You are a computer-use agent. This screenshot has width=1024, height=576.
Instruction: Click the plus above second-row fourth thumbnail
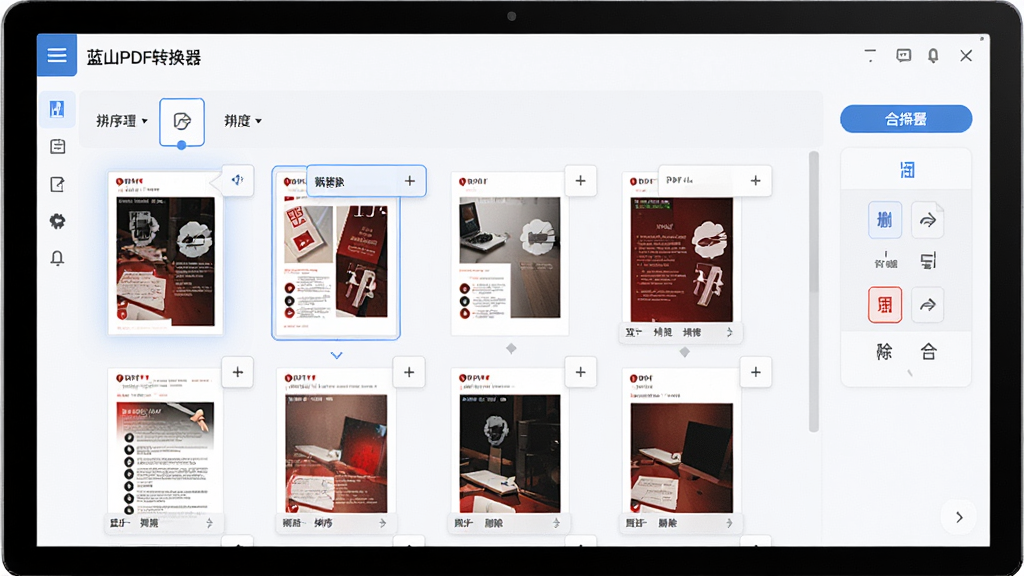coord(756,372)
